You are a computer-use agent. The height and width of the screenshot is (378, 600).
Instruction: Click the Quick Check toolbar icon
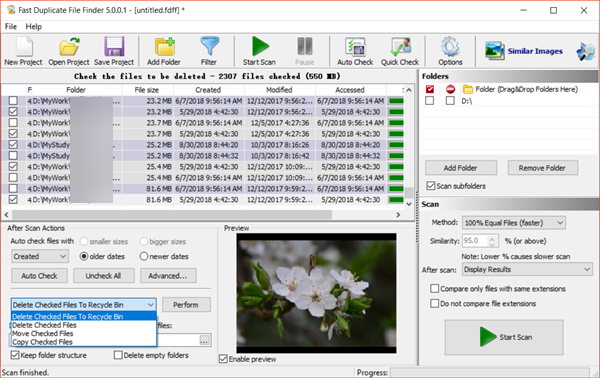(399, 51)
